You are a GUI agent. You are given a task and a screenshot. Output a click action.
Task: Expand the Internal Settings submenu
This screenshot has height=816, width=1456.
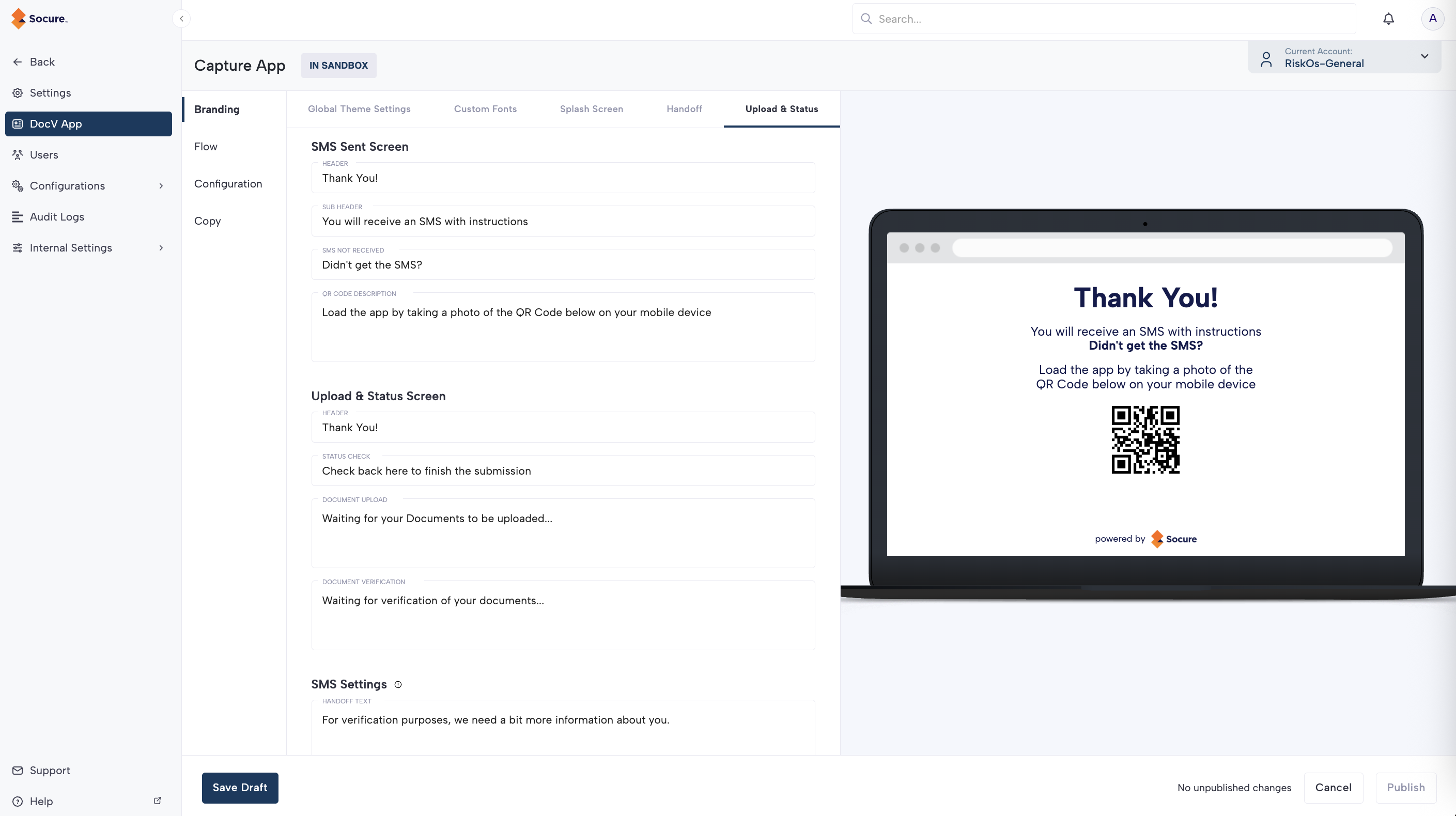click(161, 248)
